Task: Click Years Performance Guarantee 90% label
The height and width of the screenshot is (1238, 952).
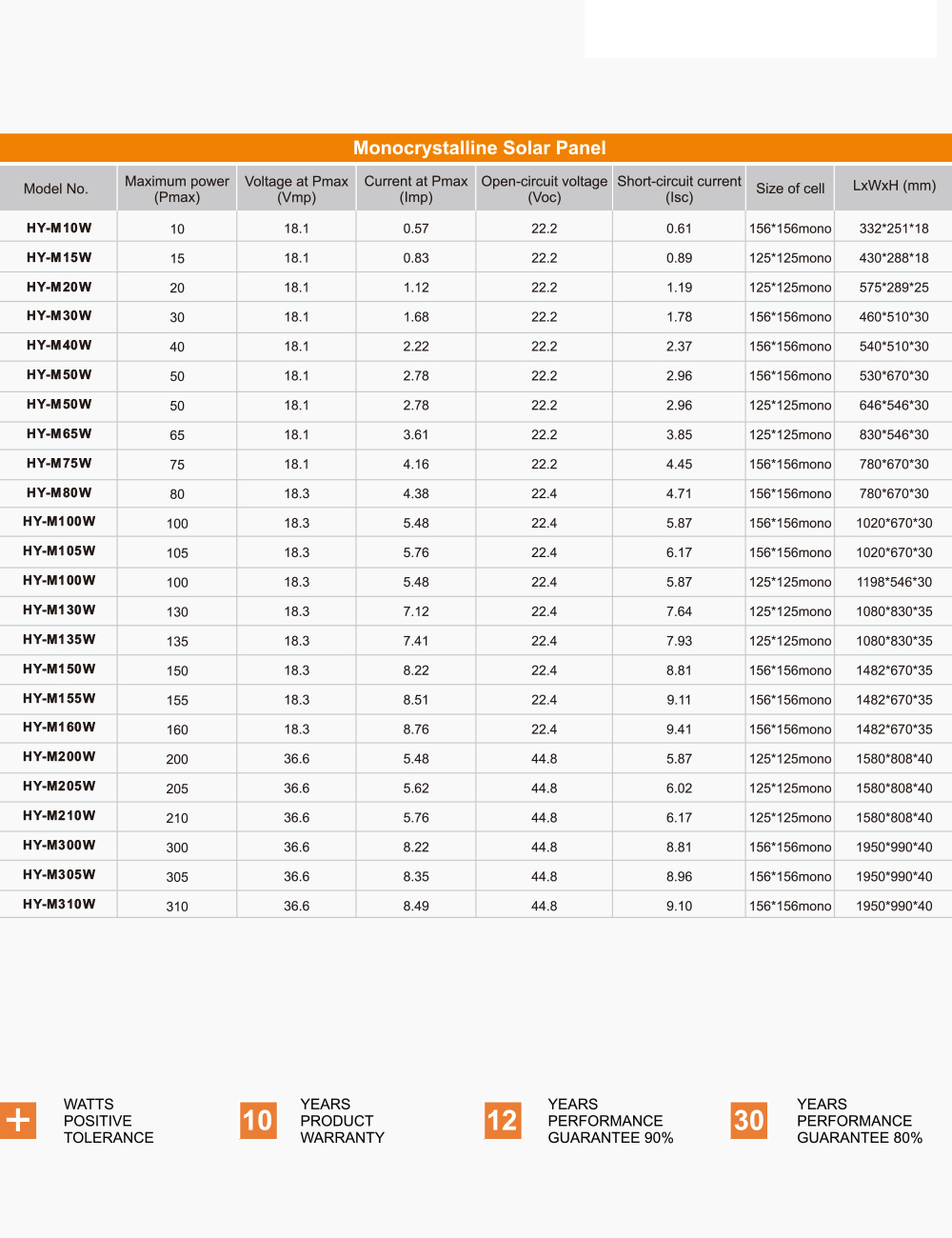Action: 610,1121
